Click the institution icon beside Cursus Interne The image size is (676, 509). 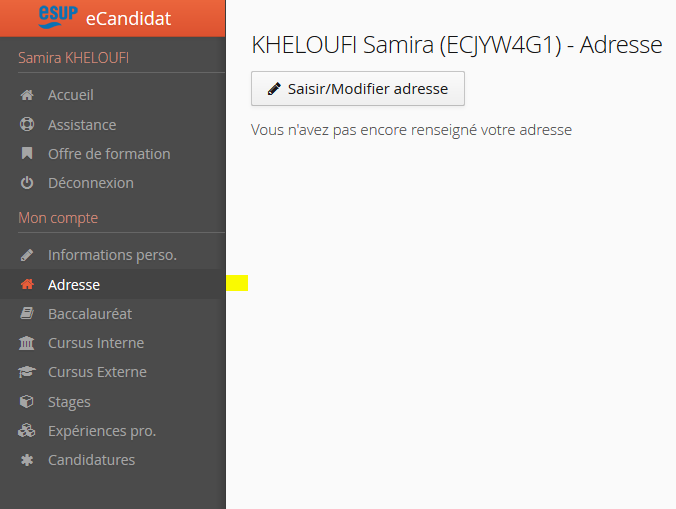coord(27,343)
